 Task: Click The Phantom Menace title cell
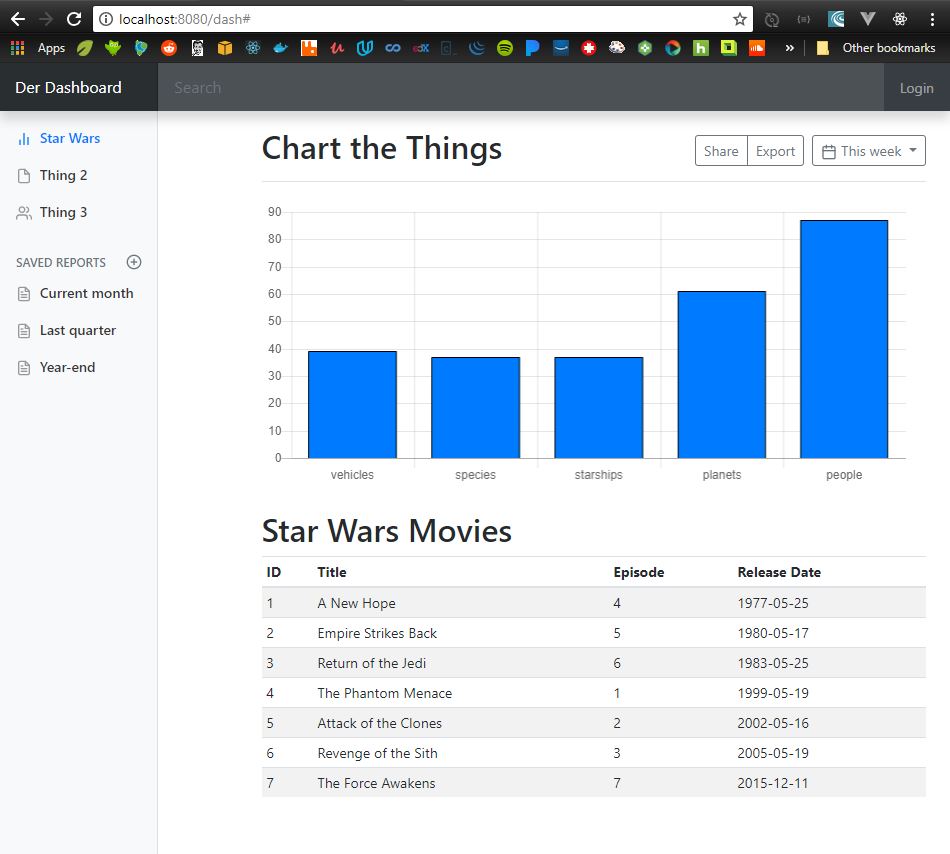(384, 693)
